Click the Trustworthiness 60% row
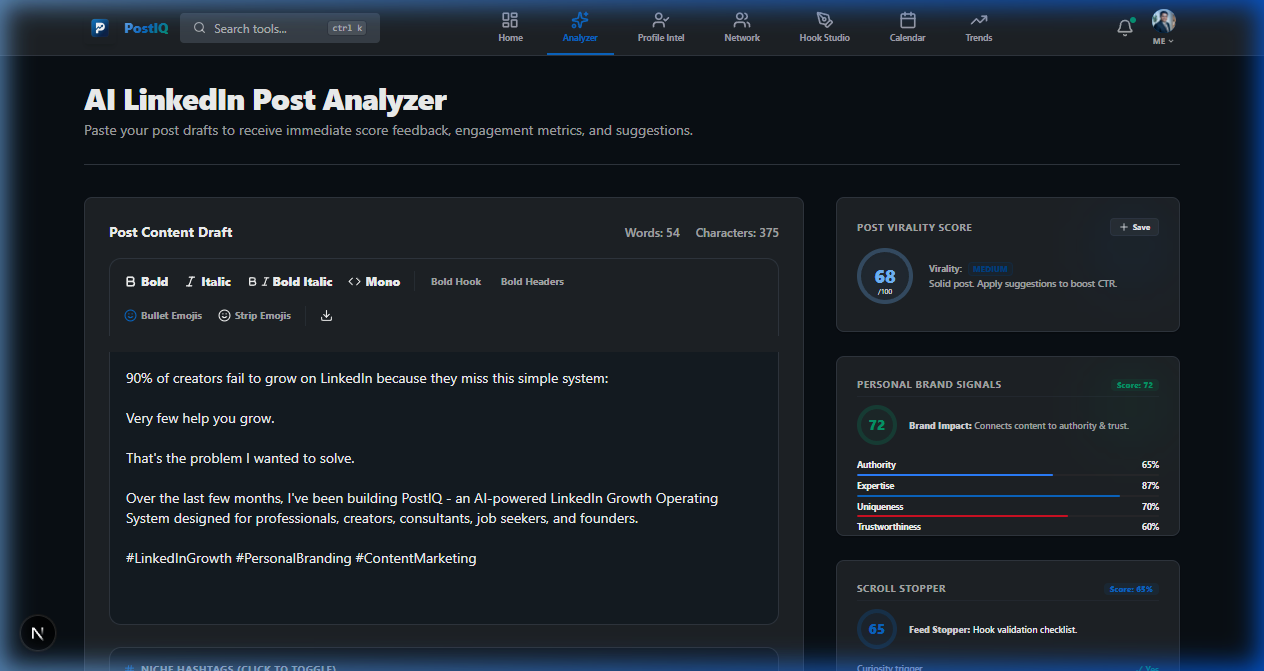 [1008, 526]
